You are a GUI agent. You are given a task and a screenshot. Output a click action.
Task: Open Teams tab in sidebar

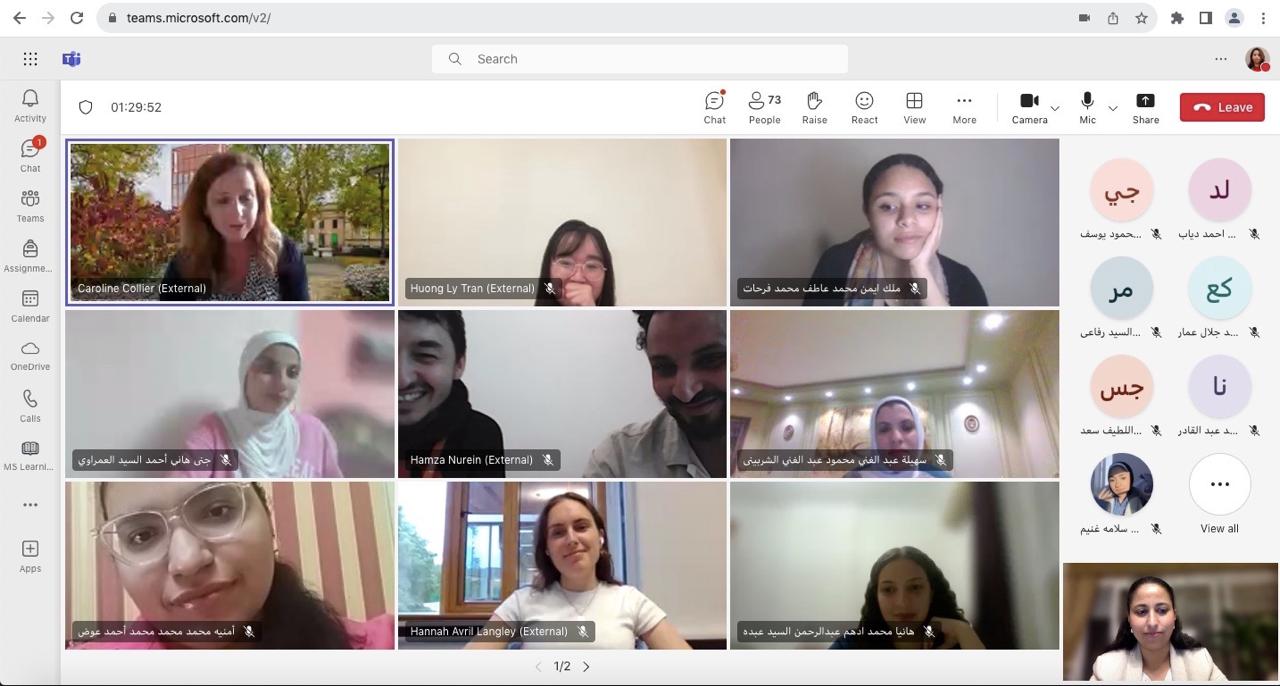click(30, 205)
